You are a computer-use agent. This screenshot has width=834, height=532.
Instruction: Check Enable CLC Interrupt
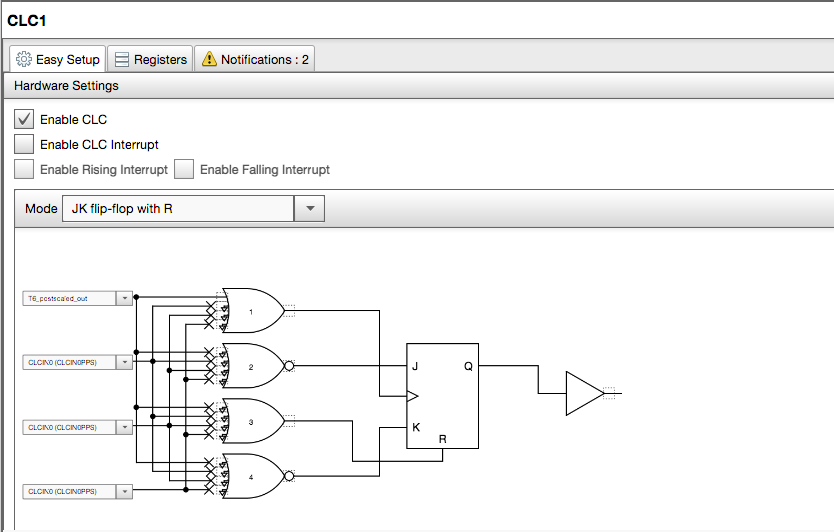click(x=25, y=144)
